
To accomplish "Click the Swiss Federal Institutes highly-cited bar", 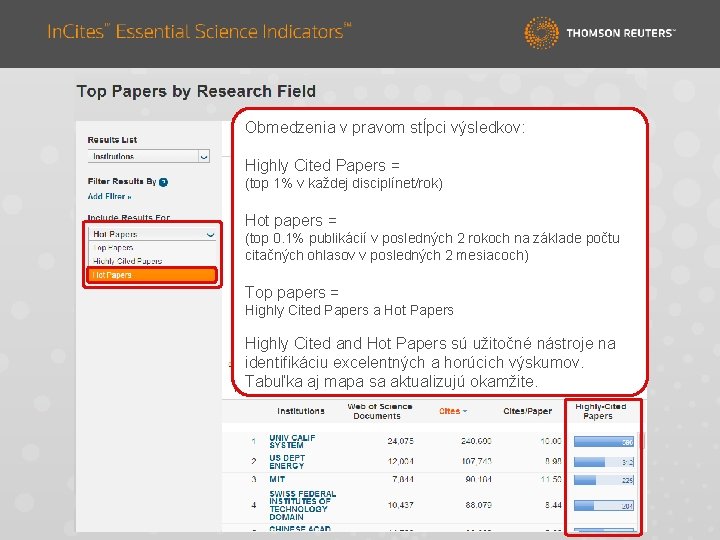I will point(604,506).
